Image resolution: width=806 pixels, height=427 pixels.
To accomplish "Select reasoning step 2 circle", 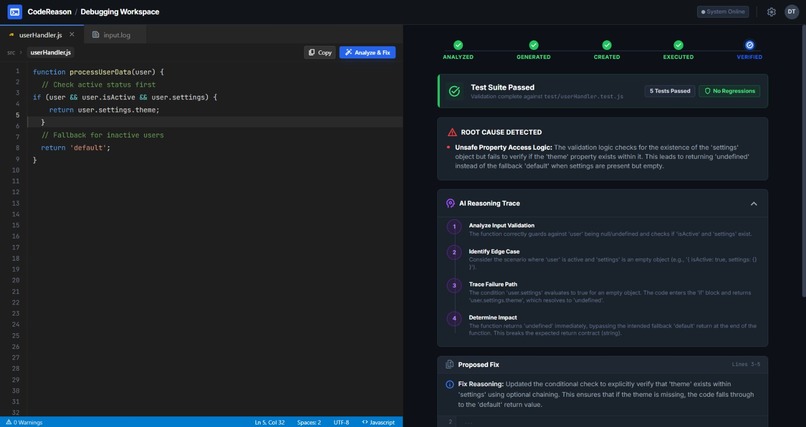I will coord(454,252).
